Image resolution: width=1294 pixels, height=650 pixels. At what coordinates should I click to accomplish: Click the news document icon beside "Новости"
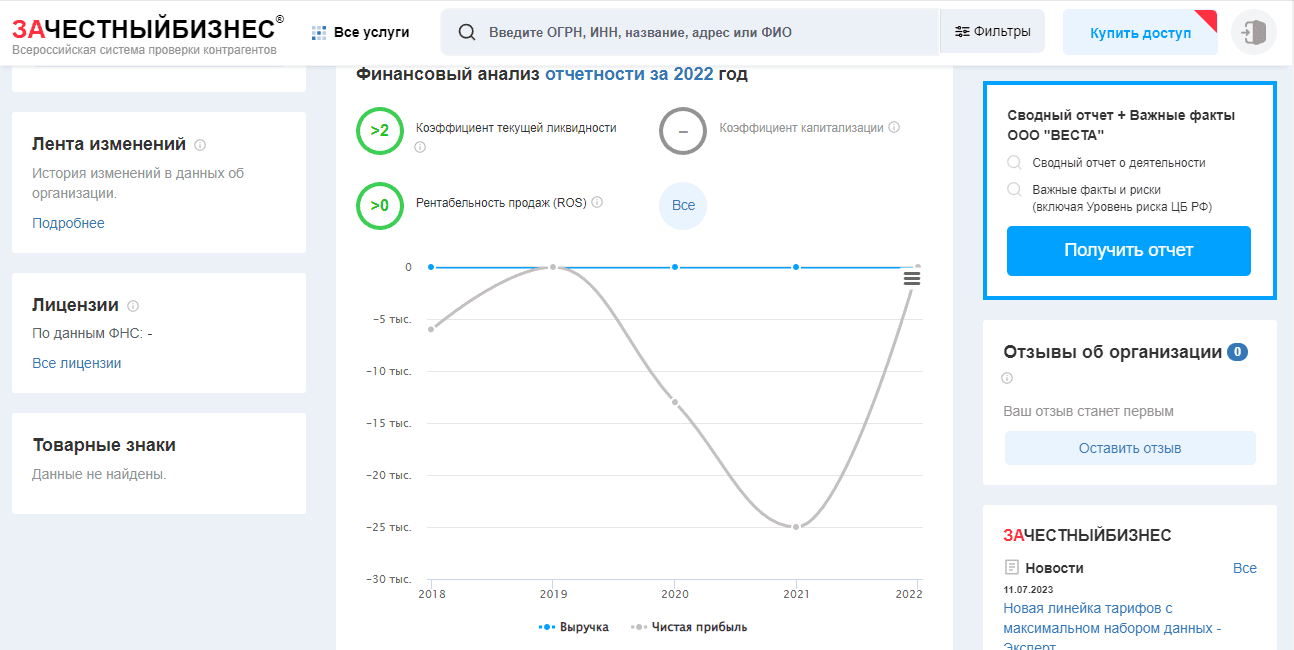[1012, 567]
